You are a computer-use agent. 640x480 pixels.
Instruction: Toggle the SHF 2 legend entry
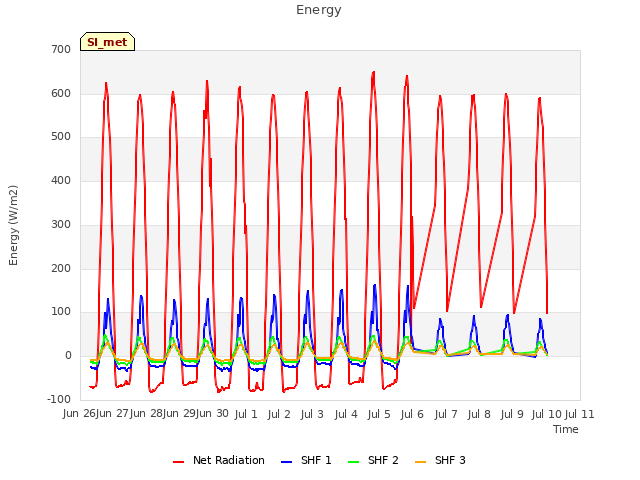click(373, 460)
